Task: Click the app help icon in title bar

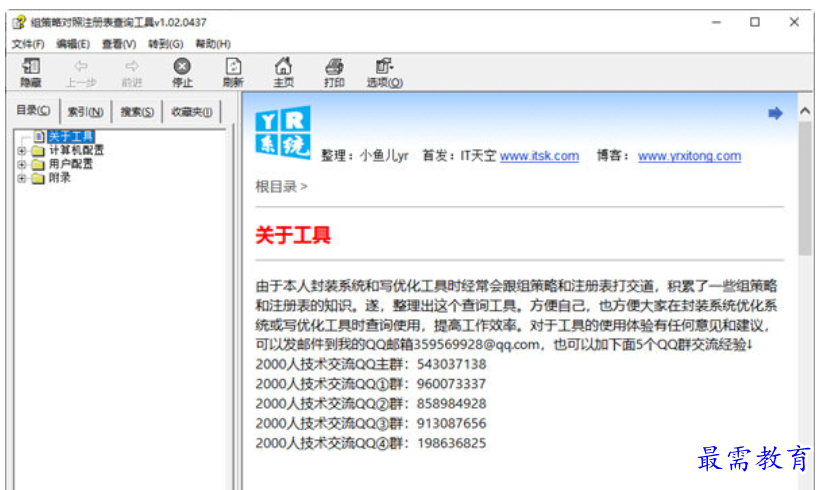Action: tap(19, 22)
